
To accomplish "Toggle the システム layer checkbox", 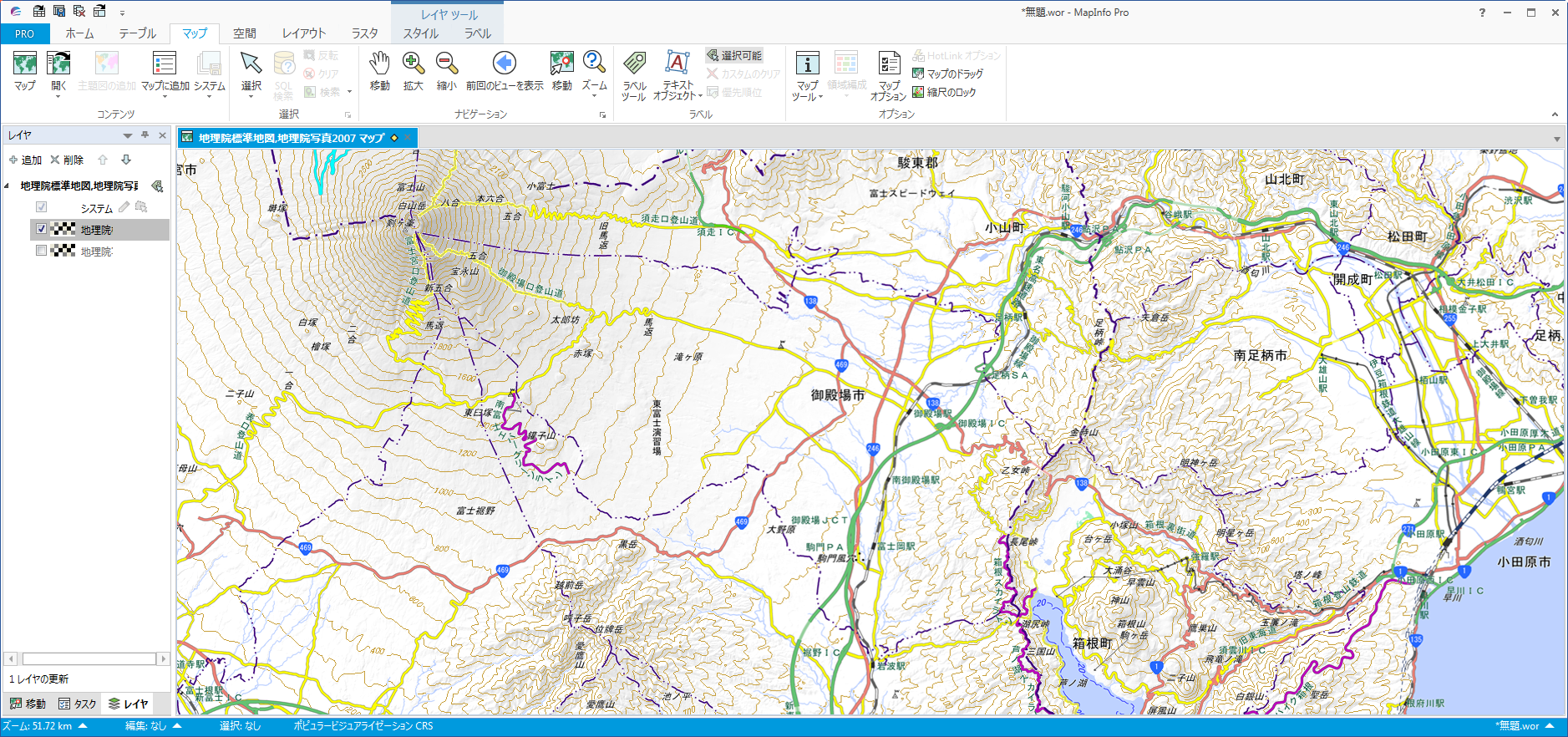I will click(x=41, y=206).
